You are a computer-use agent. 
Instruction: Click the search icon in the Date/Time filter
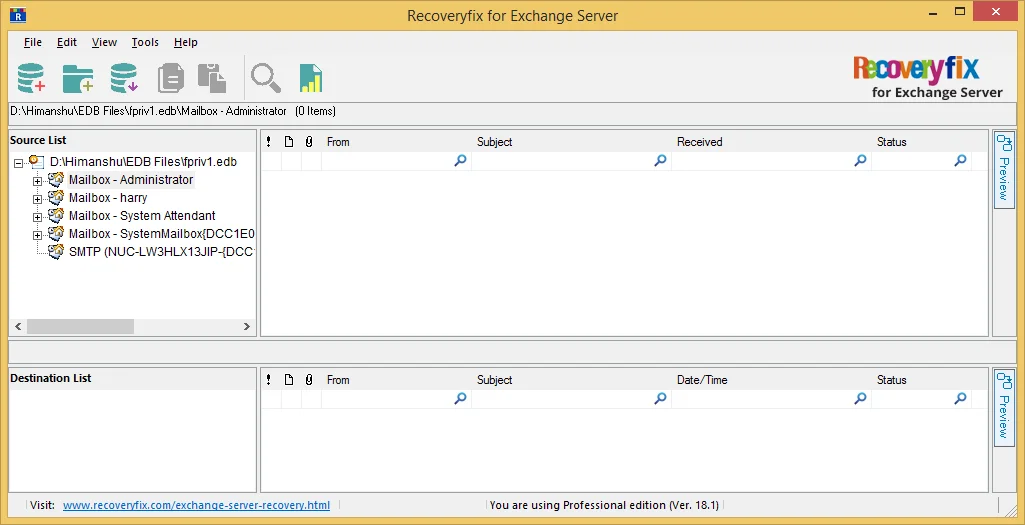[860, 398]
